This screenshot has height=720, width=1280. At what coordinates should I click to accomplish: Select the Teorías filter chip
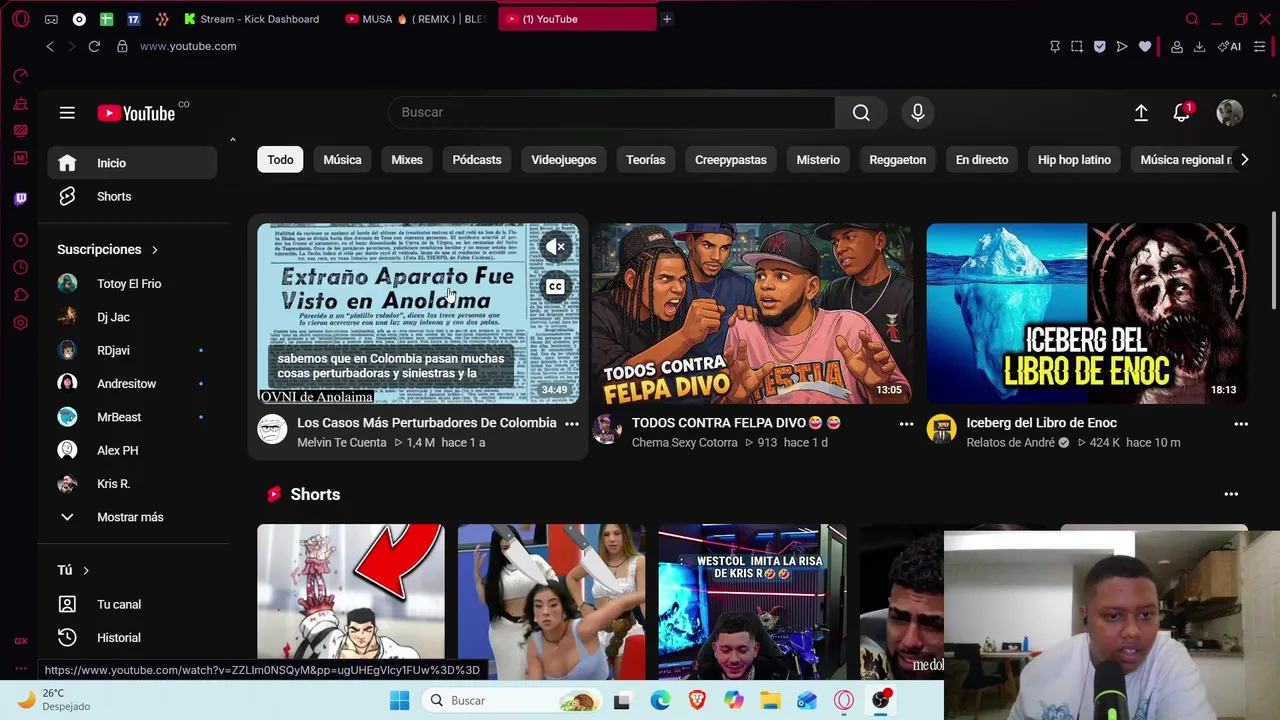[x=646, y=160]
